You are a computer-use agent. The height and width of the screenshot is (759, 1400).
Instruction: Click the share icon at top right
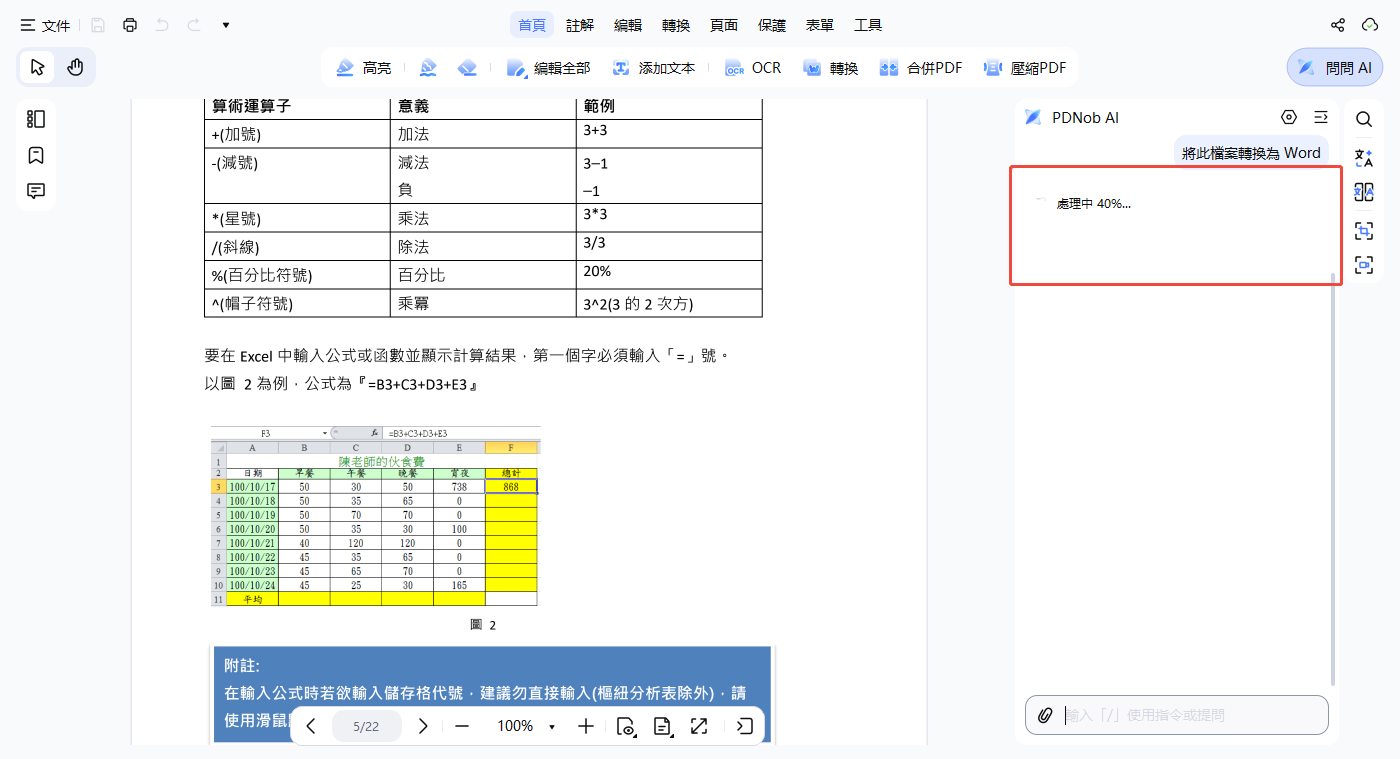coord(1338,25)
